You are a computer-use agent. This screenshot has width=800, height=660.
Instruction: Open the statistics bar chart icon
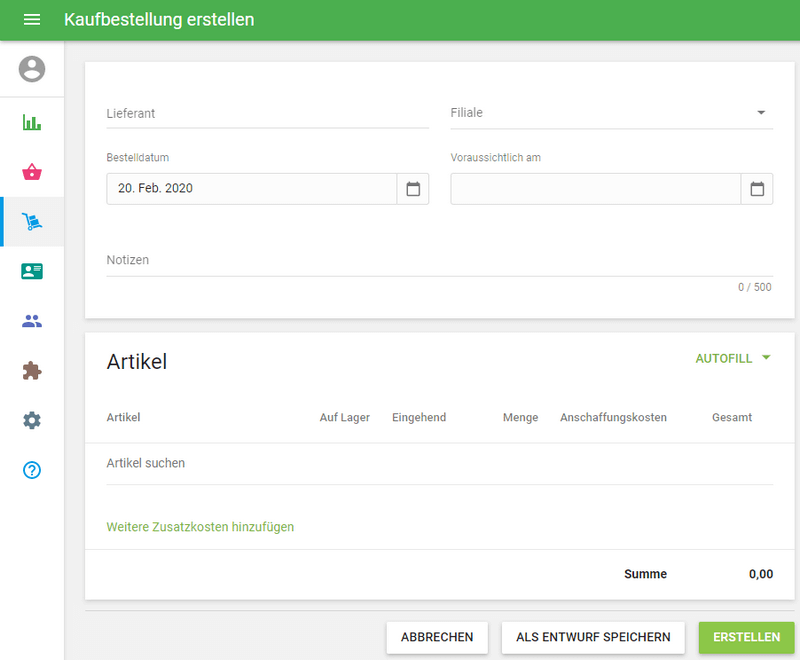tap(31, 121)
